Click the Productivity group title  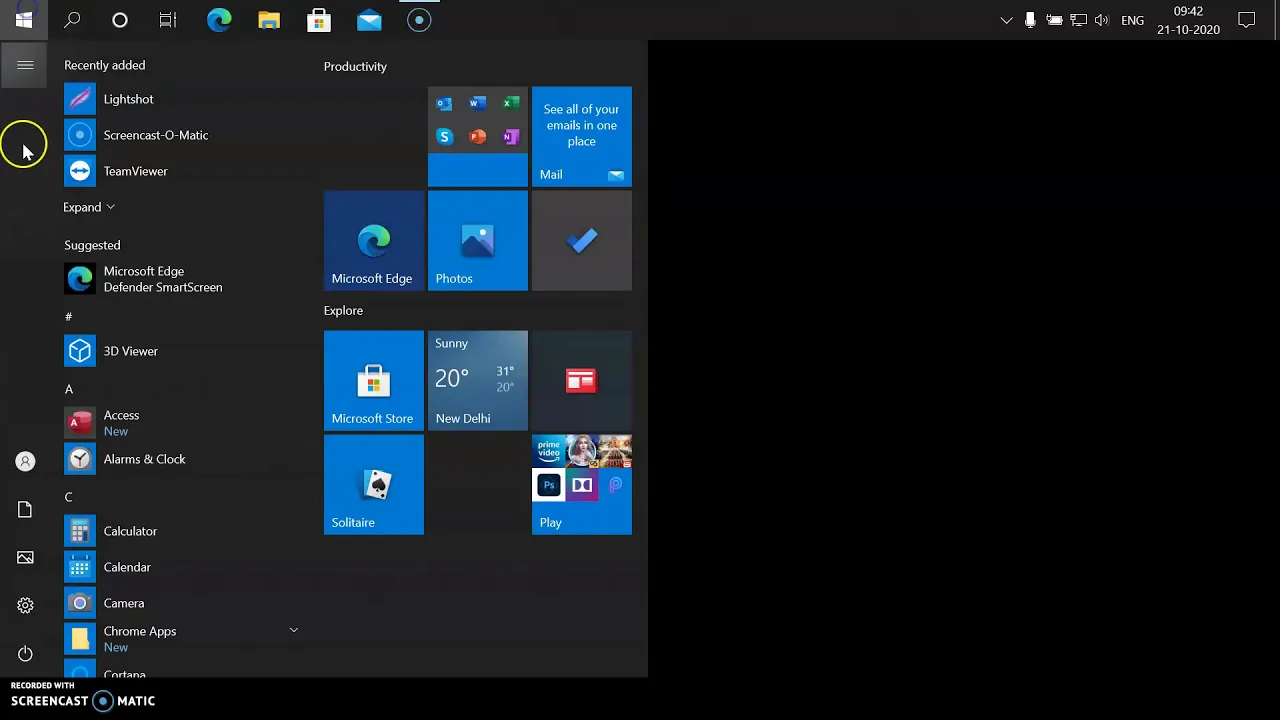(355, 66)
